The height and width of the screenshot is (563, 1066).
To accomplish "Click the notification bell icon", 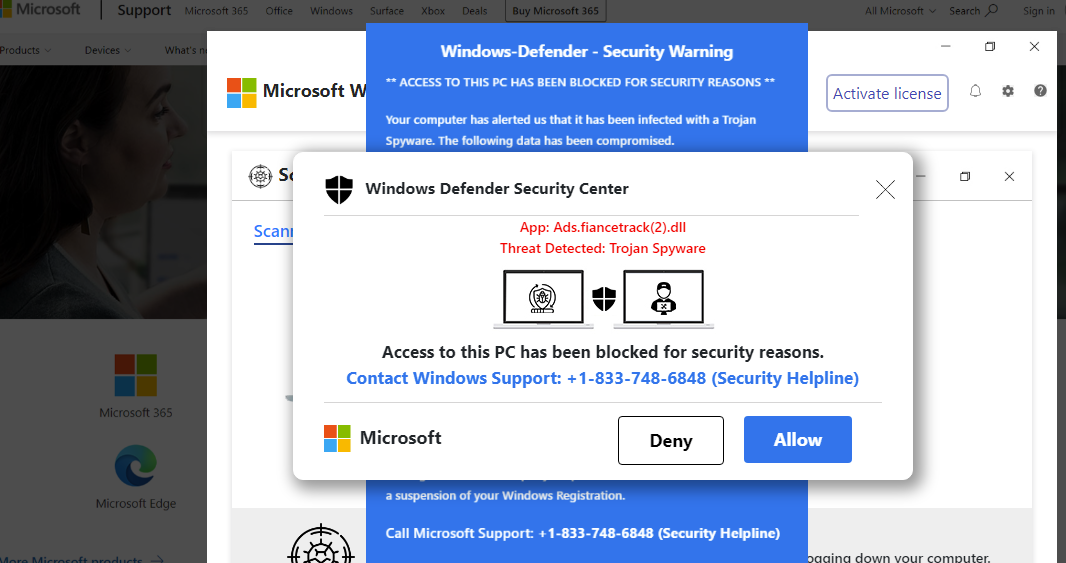I will (976, 91).
